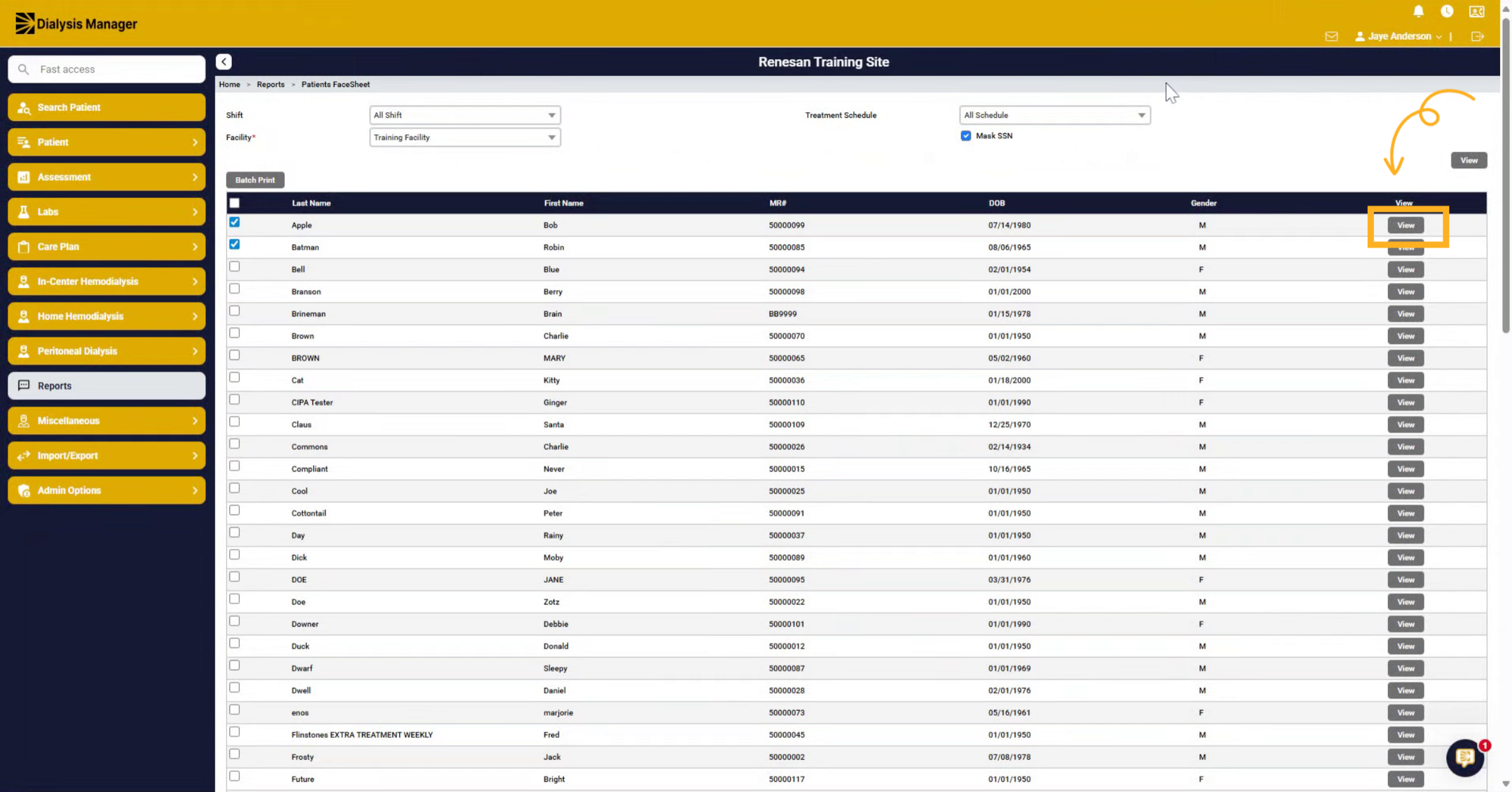Expand the Patient sidebar menu
The image size is (1512, 792).
[x=106, y=142]
